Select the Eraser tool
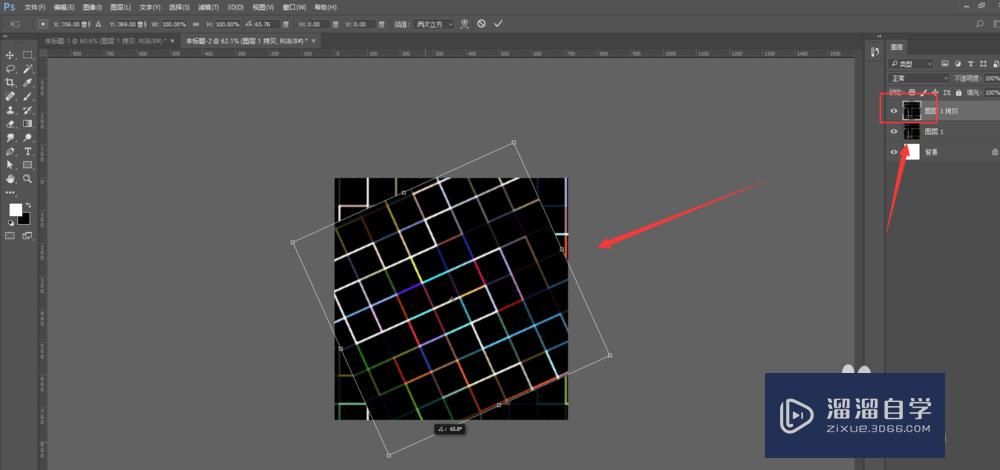Viewport: 1000px width, 470px height. tap(10, 124)
